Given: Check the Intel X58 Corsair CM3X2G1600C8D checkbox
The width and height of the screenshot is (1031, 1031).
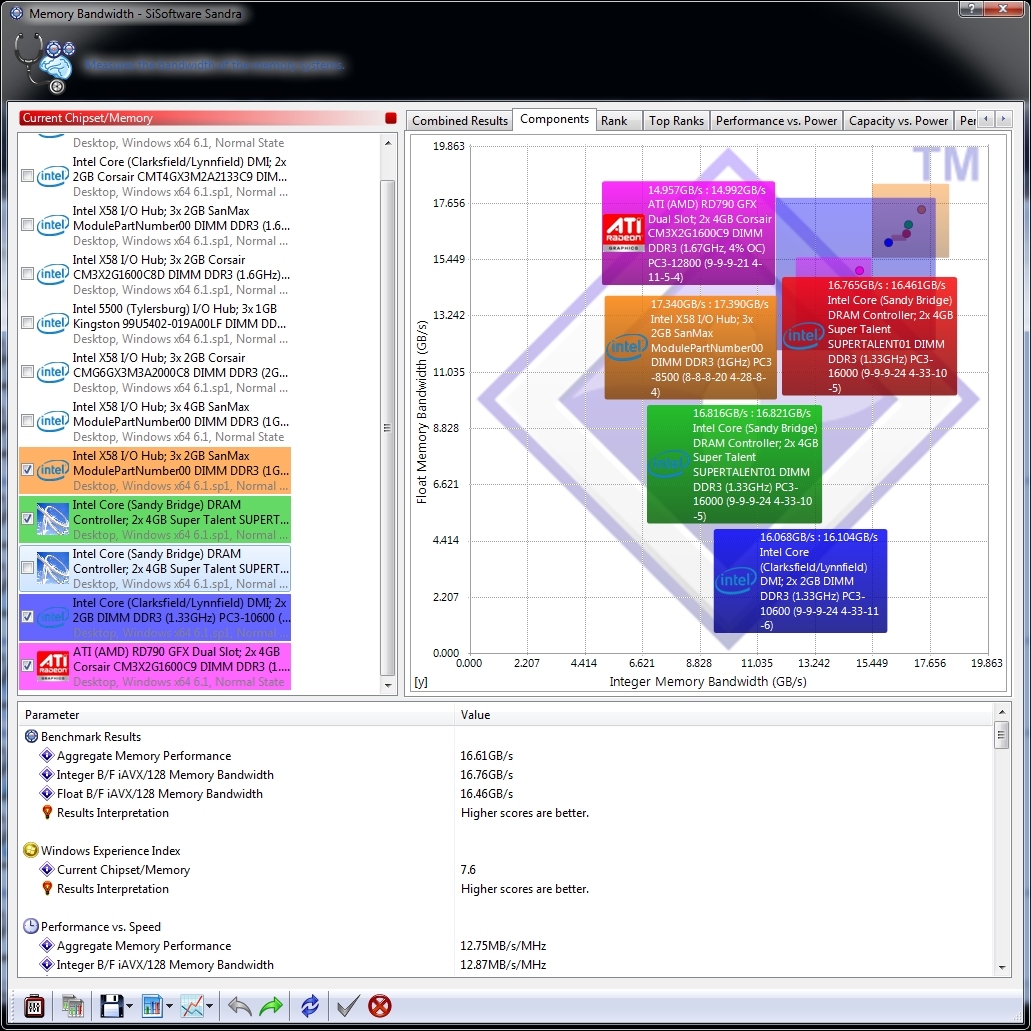Looking at the screenshot, I should click(28, 274).
